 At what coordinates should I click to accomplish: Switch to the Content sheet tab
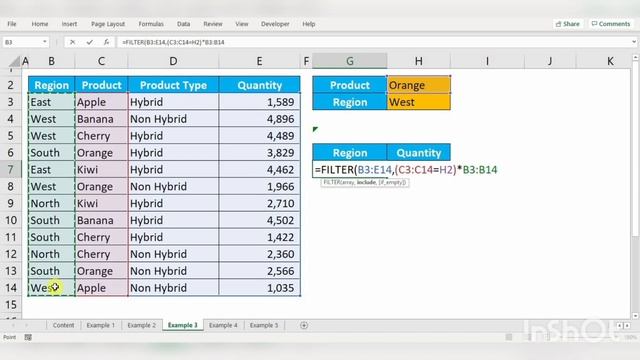(x=63, y=325)
